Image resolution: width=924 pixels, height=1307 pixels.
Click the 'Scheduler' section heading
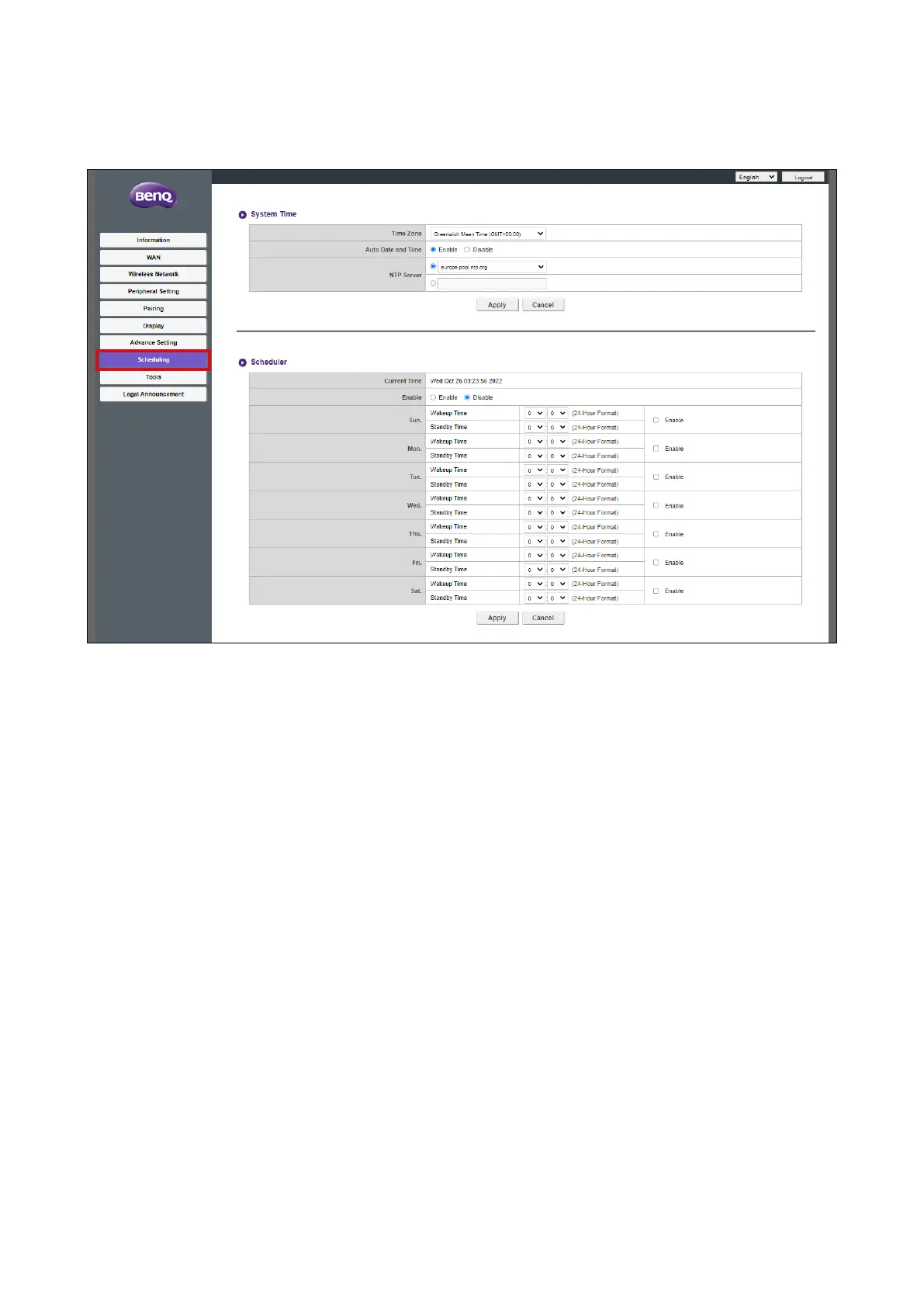[268, 362]
